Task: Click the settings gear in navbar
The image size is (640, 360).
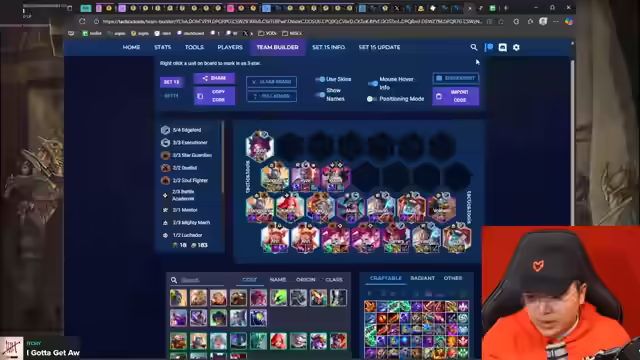Action: point(516,47)
